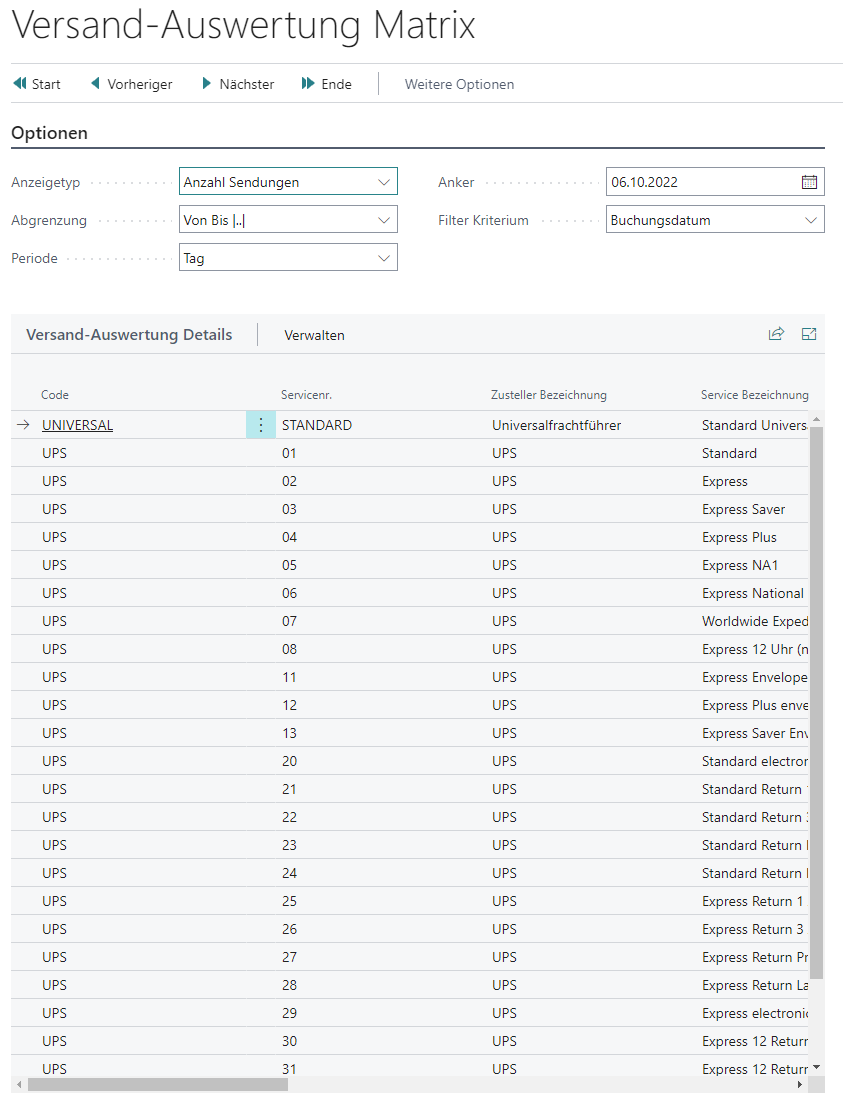Open the Anker calendar date picker
This screenshot has height=1096, width=844.
809,182
